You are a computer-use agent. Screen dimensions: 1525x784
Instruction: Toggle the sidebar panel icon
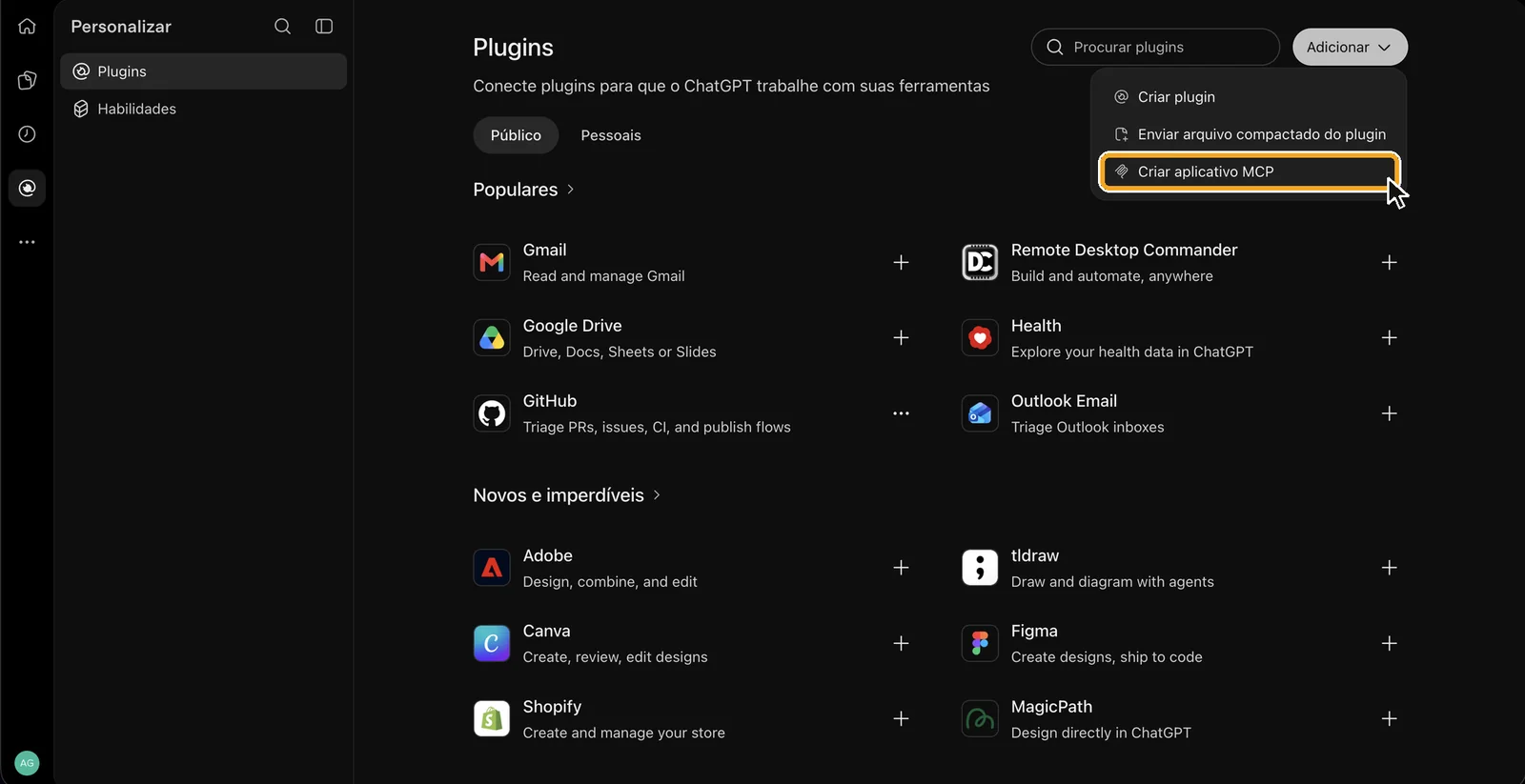(x=324, y=27)
